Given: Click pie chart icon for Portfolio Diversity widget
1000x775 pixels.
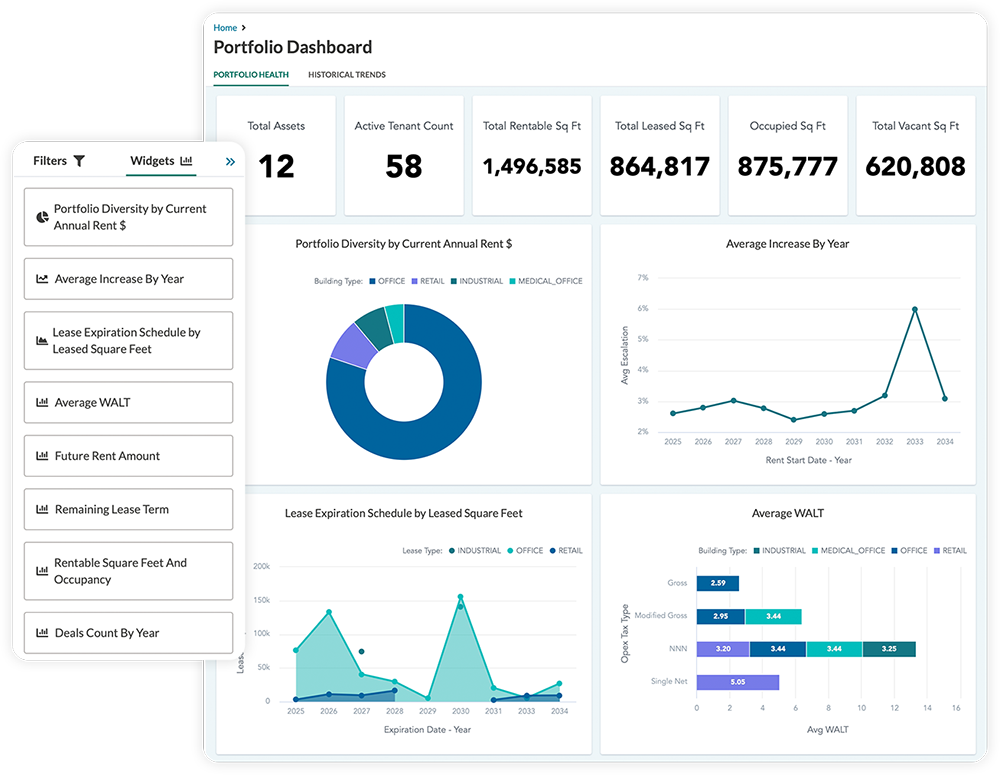Looking at the screenshot, I should pyautogui.click(x=42, y=217).
